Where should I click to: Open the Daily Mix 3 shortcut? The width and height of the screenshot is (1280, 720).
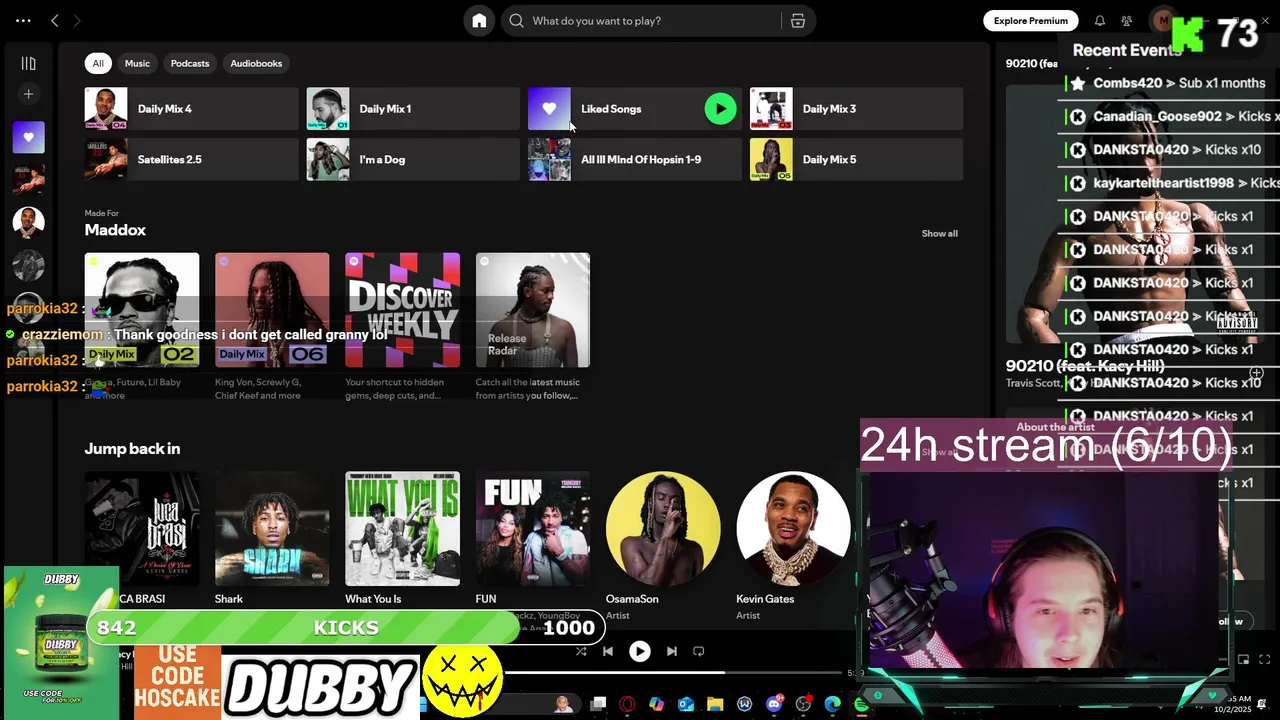pyautogui.click(x=856, y=109)
